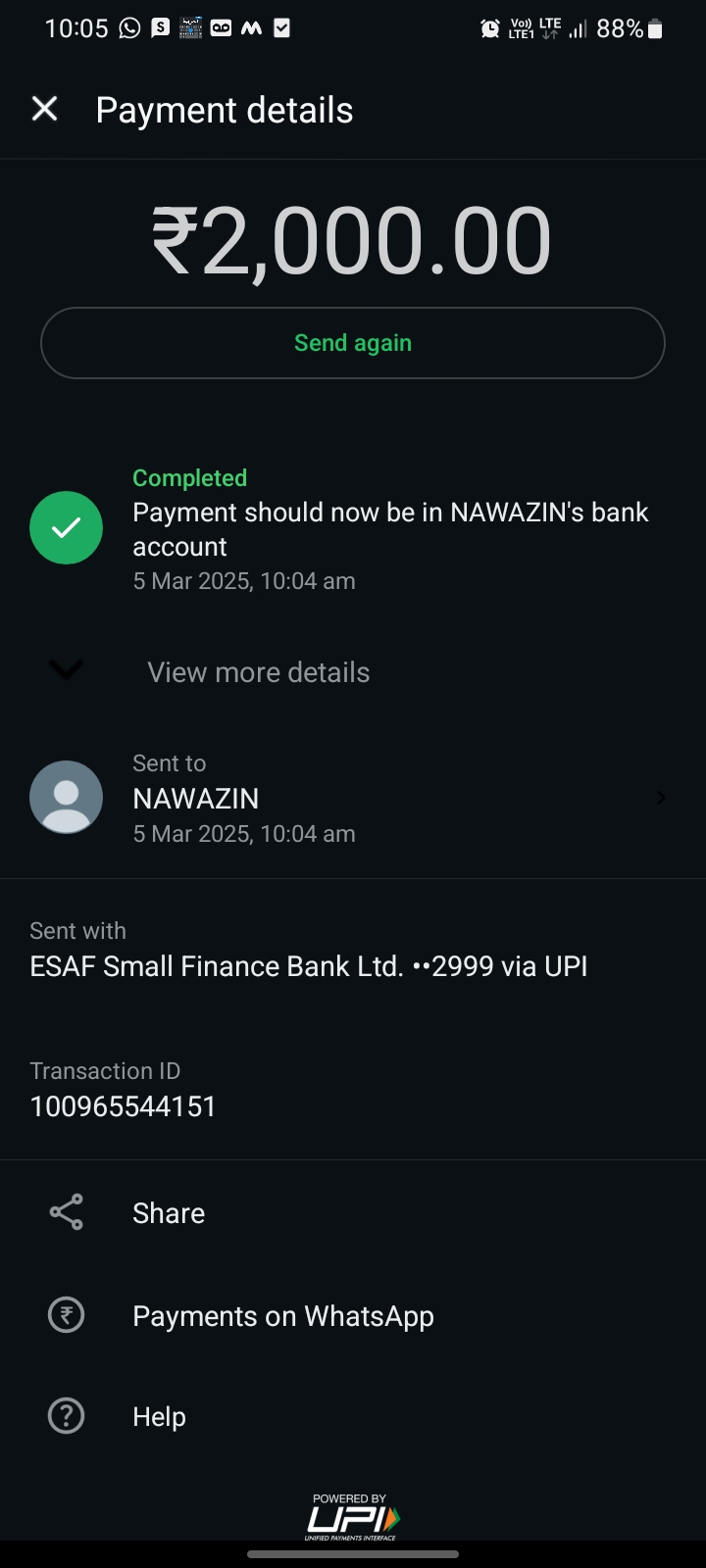Viewport: 706px width, 1568px height.
Task: Tap the rupee Payments icon
Action: point(66,1315)
